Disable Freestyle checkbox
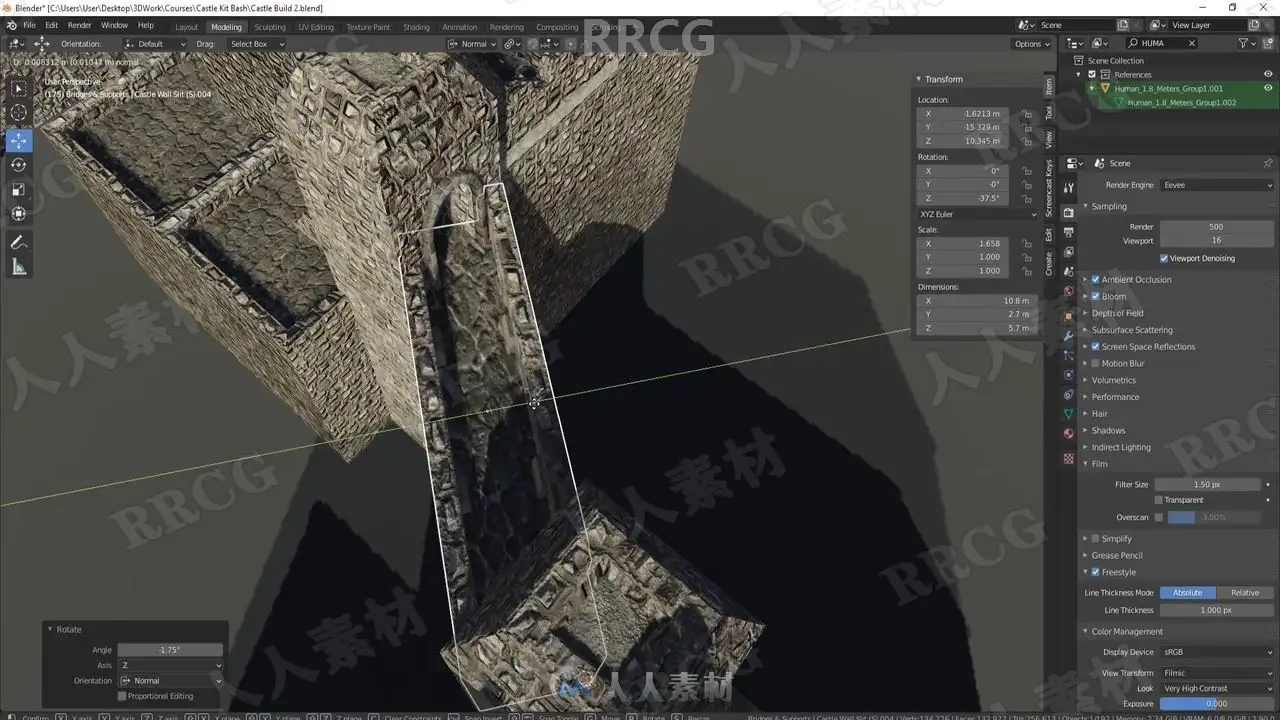Screen dimensions: 1280x720 [1095, 573]
